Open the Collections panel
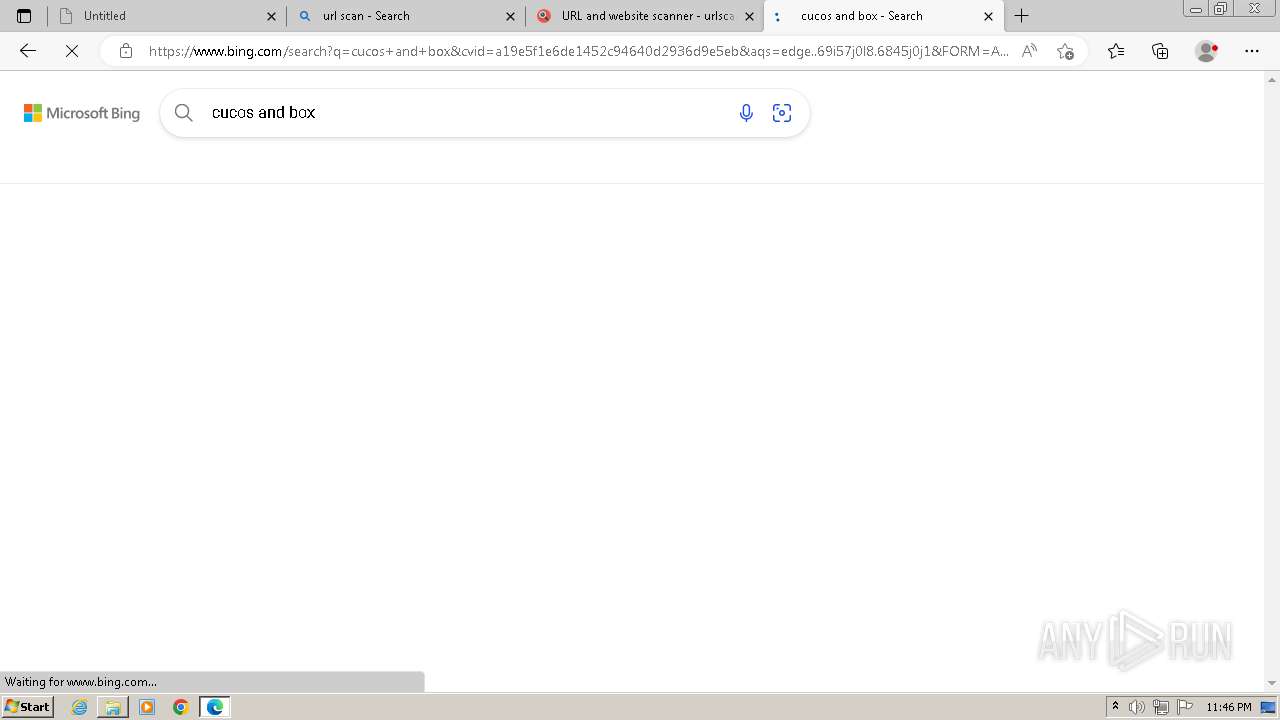1280x720 pixels. click(x=1160, y=51)
